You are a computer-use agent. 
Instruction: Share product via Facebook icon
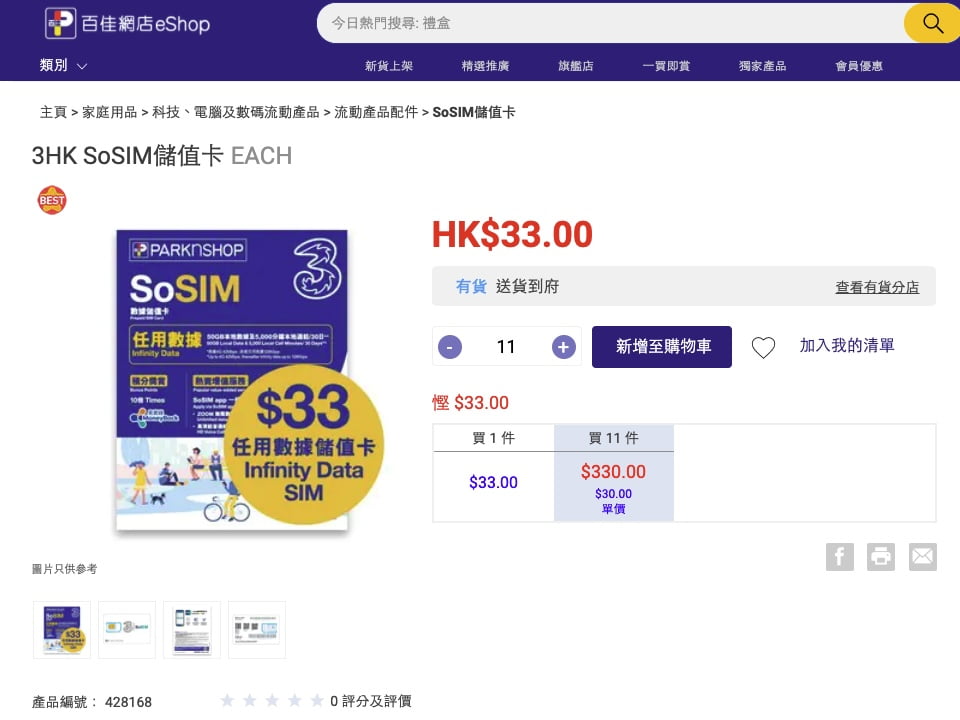tap(839, 557)
